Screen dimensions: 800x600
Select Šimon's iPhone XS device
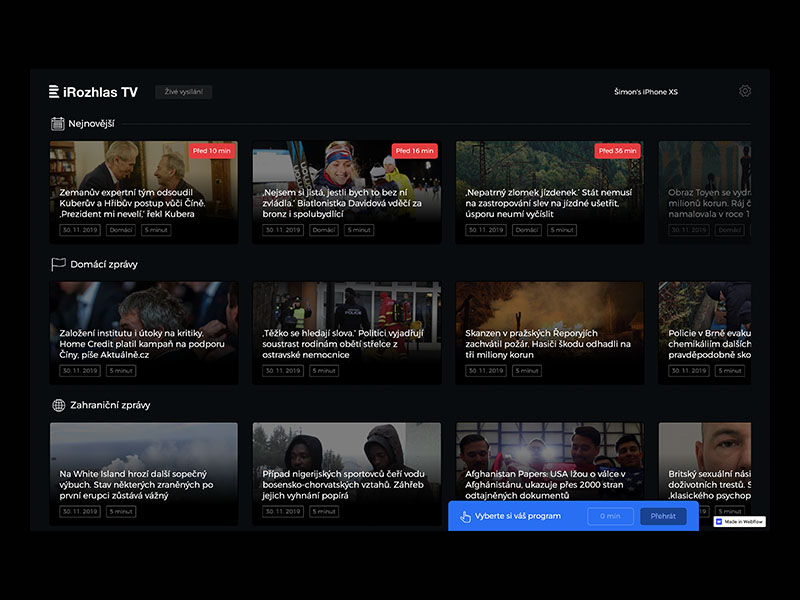coord(645,92)
